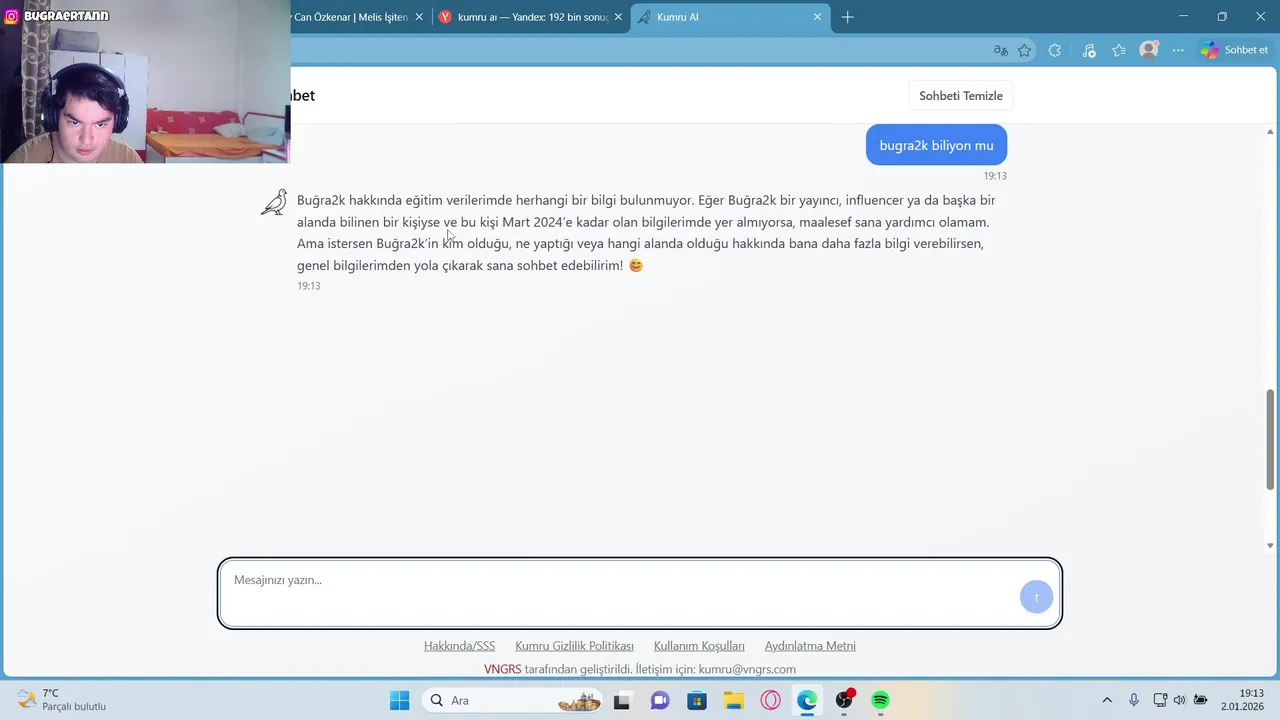Open the Kumru Gizlilik Politikası link
The width and height of the screenshot is (1280, 720).
[x=574, y=646]
